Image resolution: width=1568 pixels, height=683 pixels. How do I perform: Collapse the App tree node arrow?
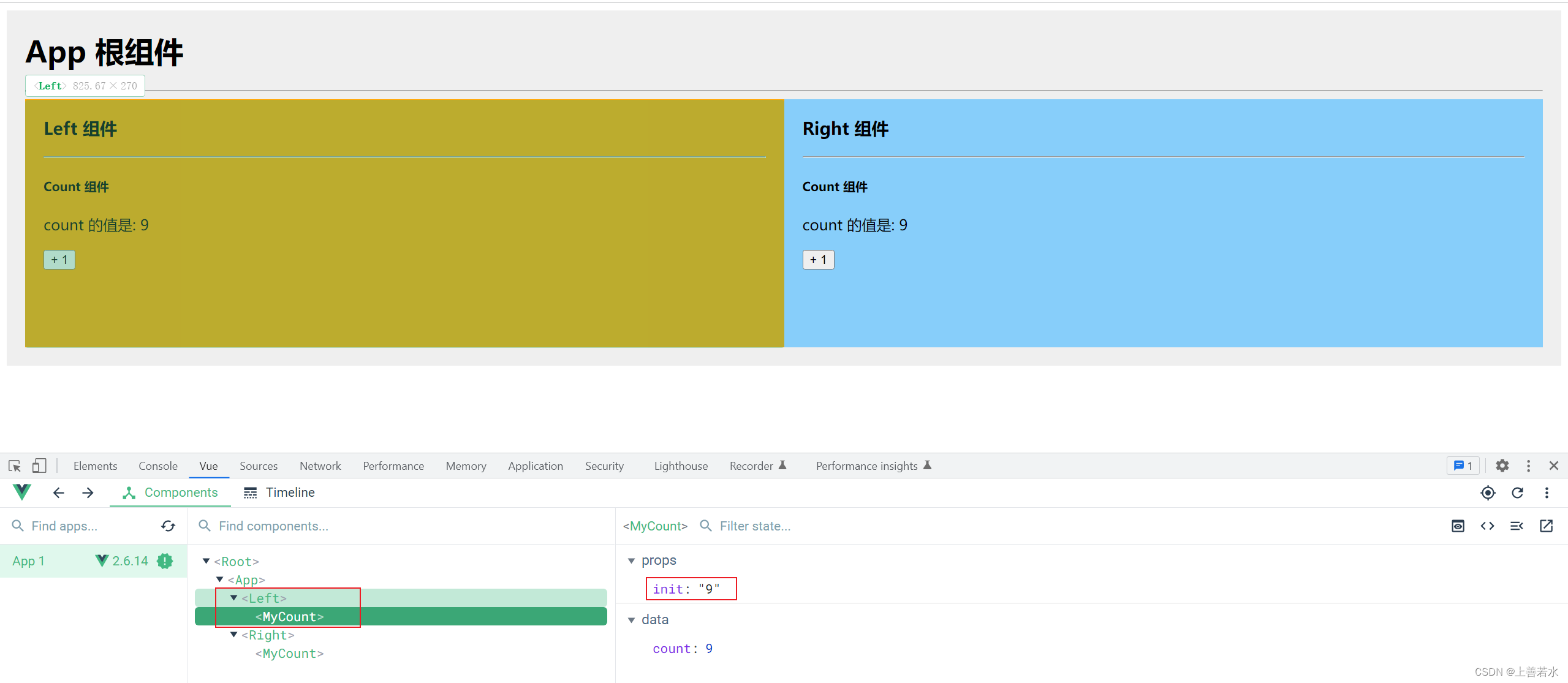220,579
